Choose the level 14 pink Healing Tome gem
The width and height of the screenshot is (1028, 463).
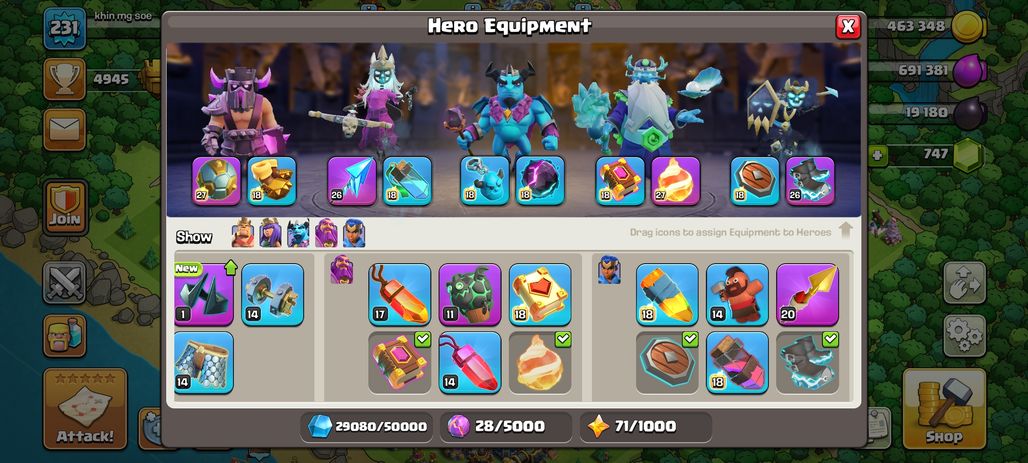pyautogui.click(x=469, y=362)
